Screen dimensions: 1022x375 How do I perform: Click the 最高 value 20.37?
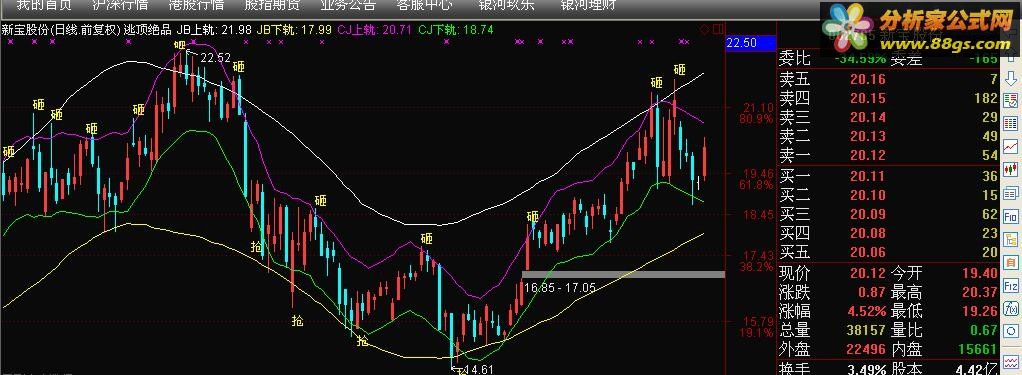click(980, 292)
